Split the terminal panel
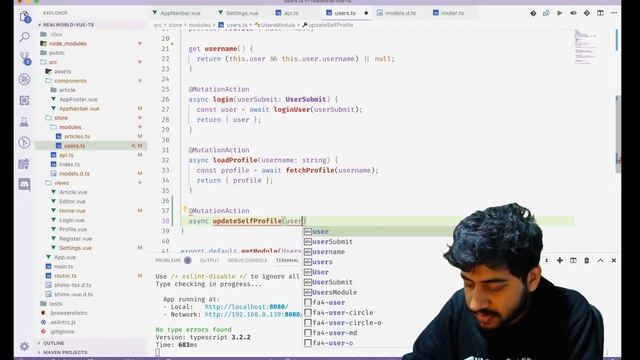Screen dimensions: 640x360 573,260
